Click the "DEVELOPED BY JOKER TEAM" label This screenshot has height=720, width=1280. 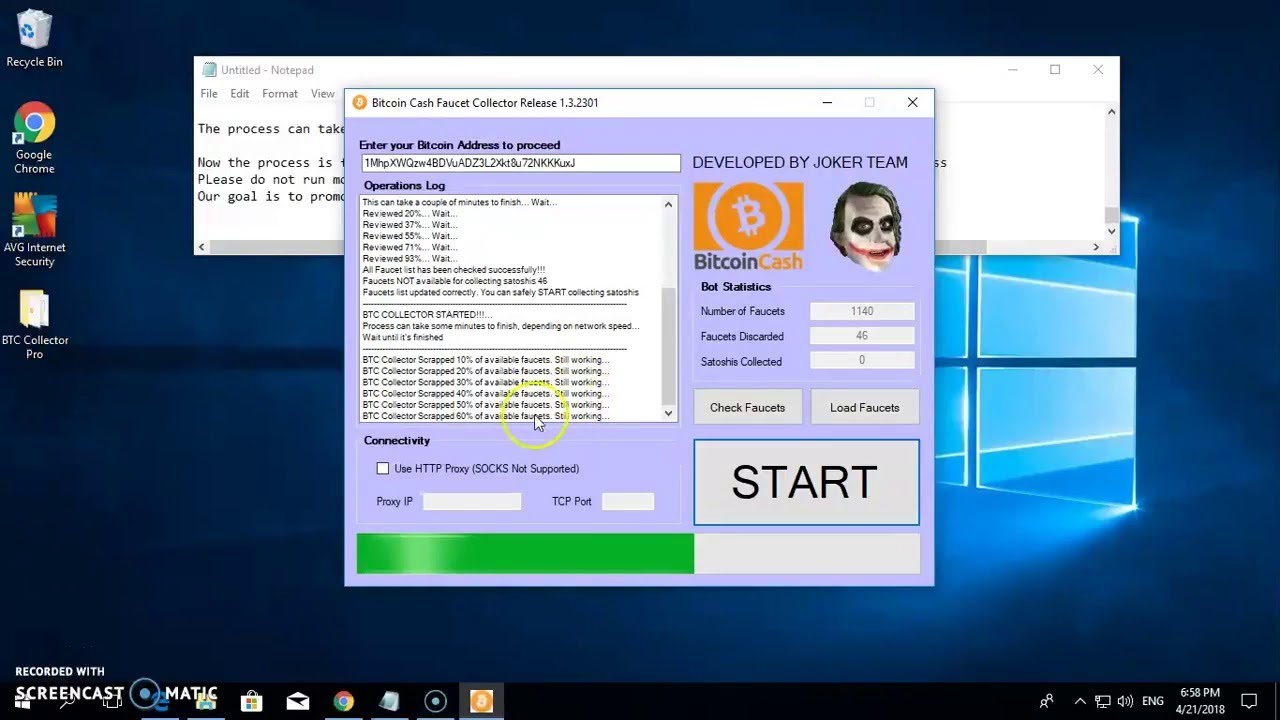pos(800,162)
